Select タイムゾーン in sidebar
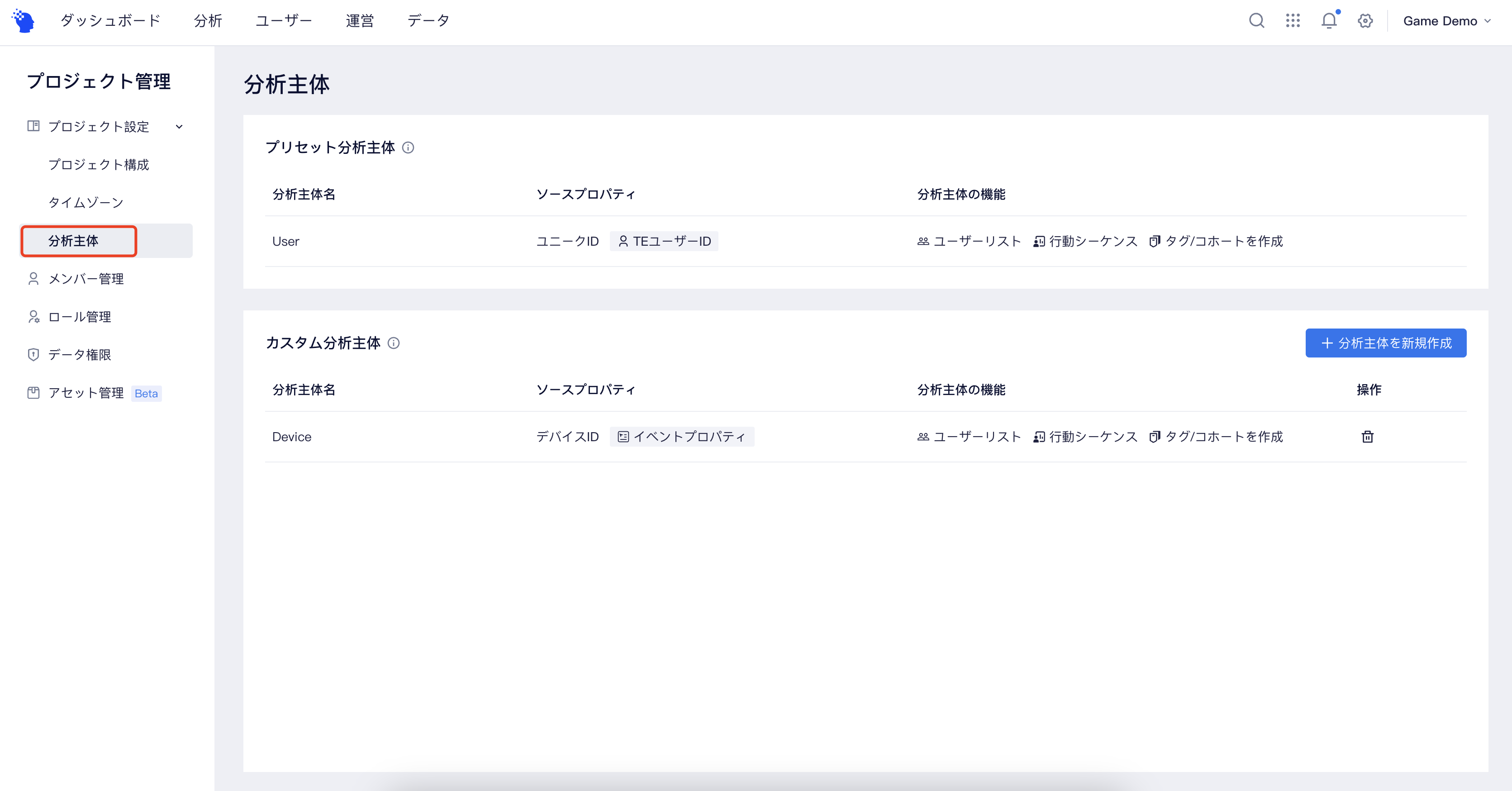1512x791 pixels. click(86, 203)
